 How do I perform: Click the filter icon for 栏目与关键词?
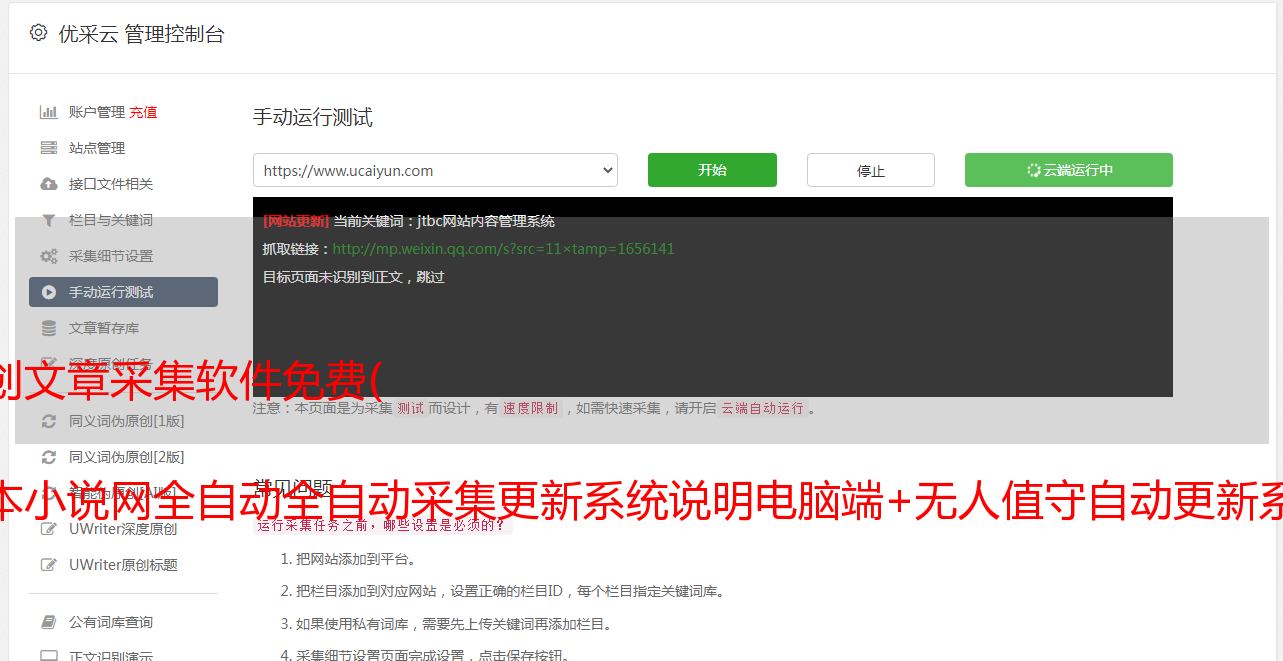pos(48,220)
